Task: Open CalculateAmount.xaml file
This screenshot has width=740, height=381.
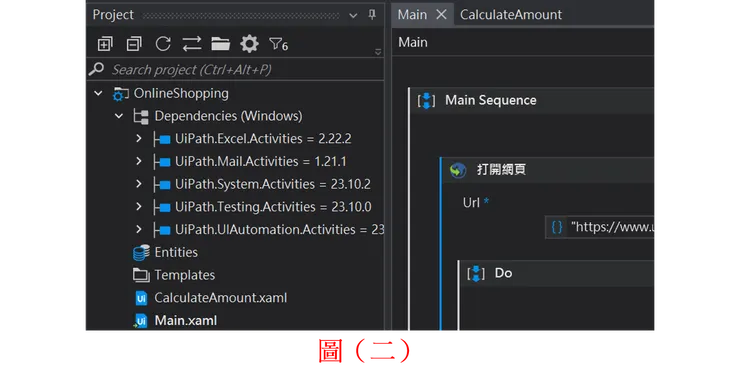Action: pos(220,298)
